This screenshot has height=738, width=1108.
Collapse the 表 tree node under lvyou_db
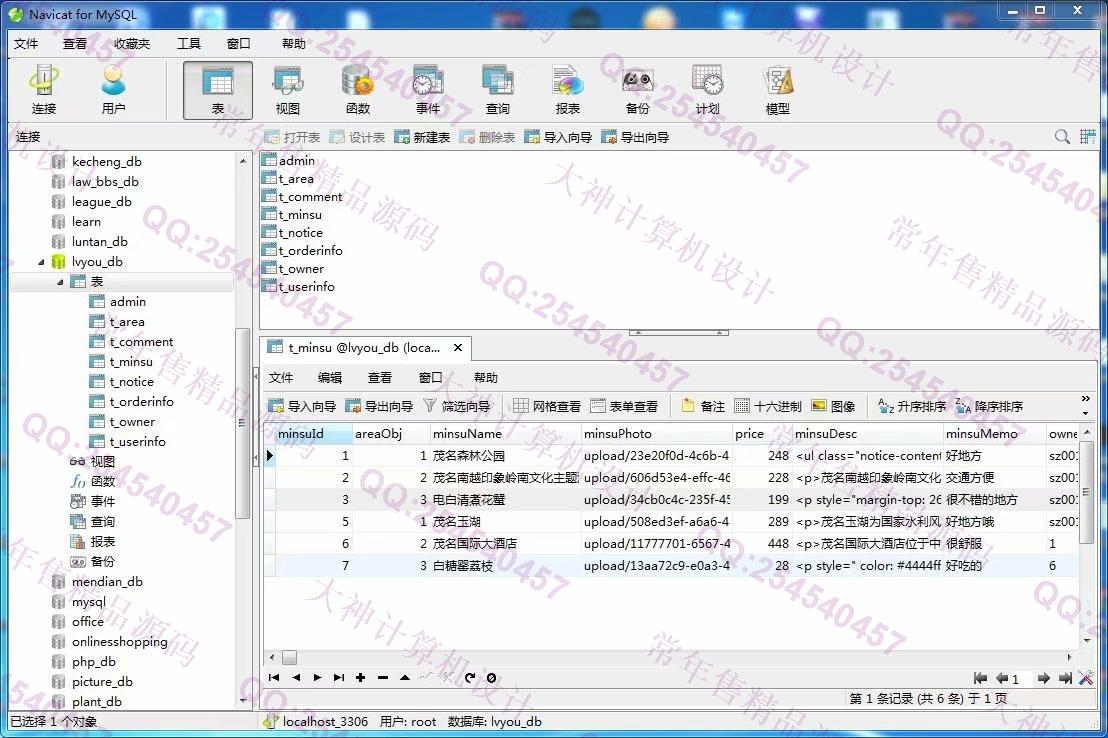(x=60, y=282)
